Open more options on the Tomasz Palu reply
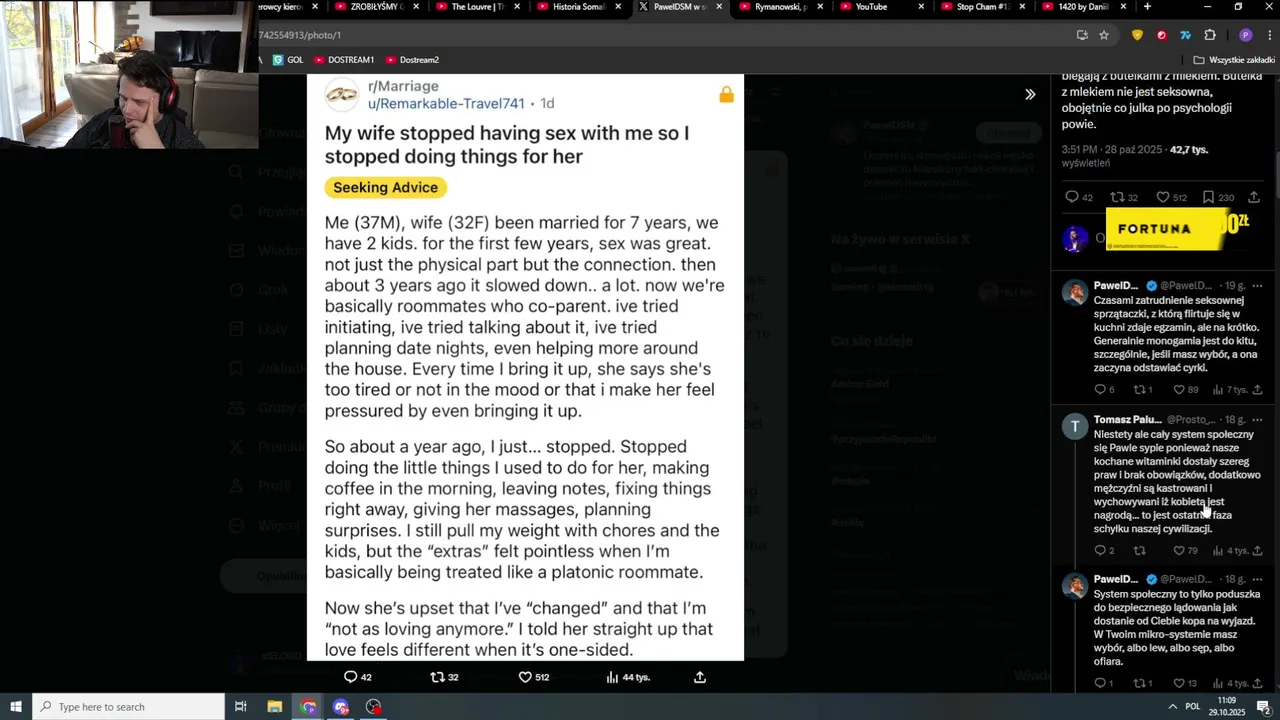Image resolution: width=1280 pixels, height=720 pixels. point(1257,419)
